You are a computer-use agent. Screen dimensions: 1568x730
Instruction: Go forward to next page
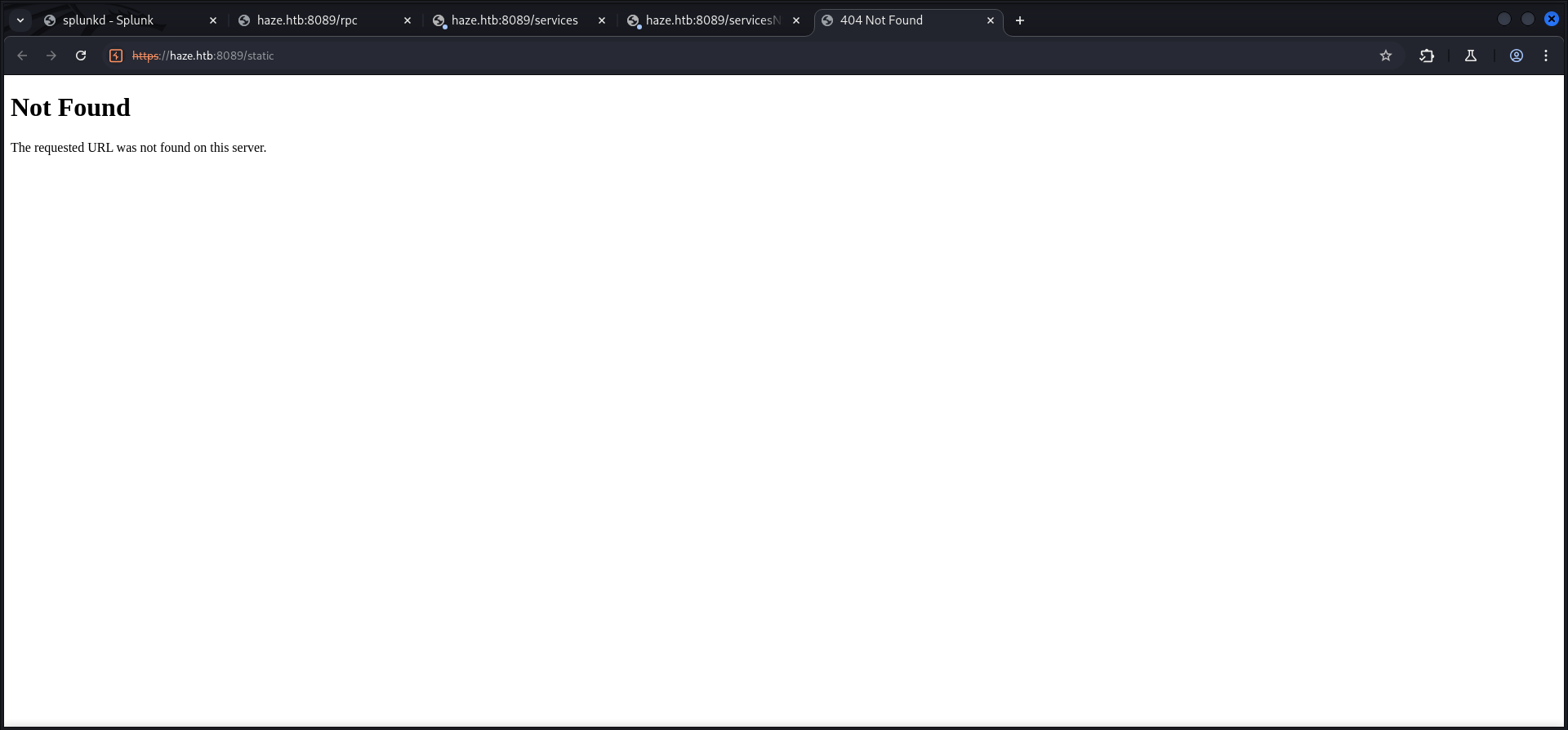click(51, 56)
